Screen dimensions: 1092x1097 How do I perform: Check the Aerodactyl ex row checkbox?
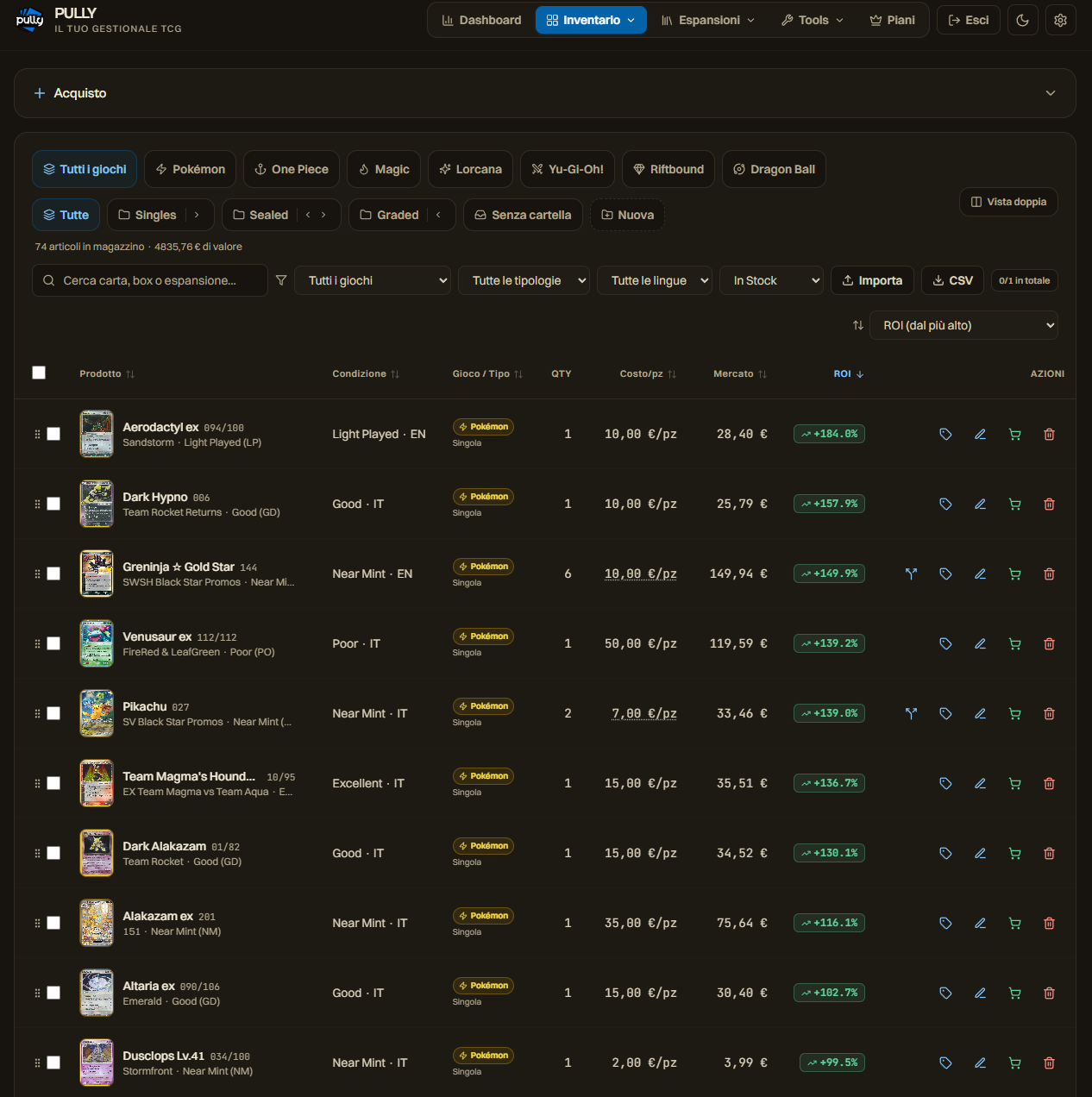[53, 434]
